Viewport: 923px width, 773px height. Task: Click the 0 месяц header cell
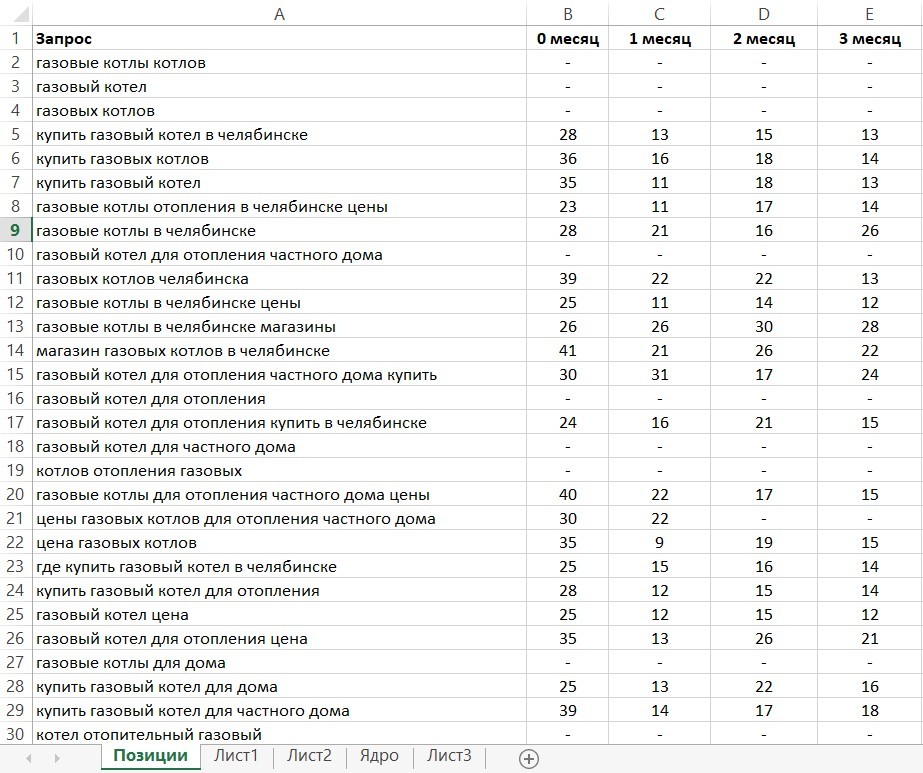pyautogui.click(x=567, y=38)
